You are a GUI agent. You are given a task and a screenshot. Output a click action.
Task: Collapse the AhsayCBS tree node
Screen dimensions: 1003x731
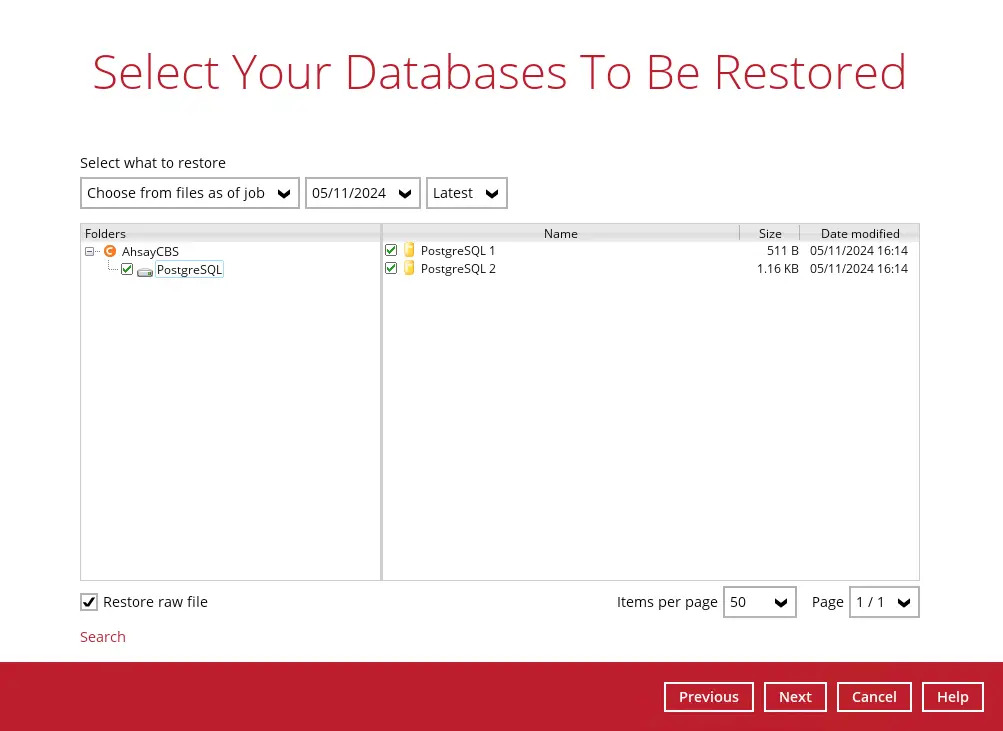[90, 252]
